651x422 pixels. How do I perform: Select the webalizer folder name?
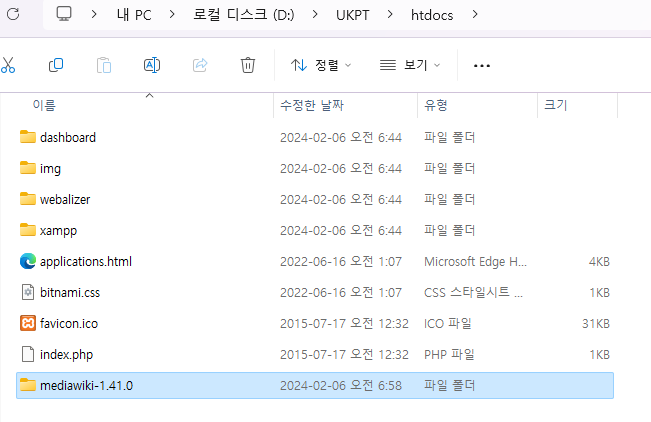65,199
